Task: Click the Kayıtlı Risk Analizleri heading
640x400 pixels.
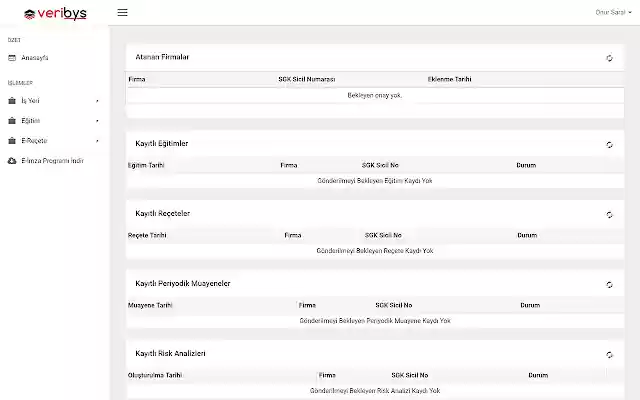Action: [x=170, y=353]
